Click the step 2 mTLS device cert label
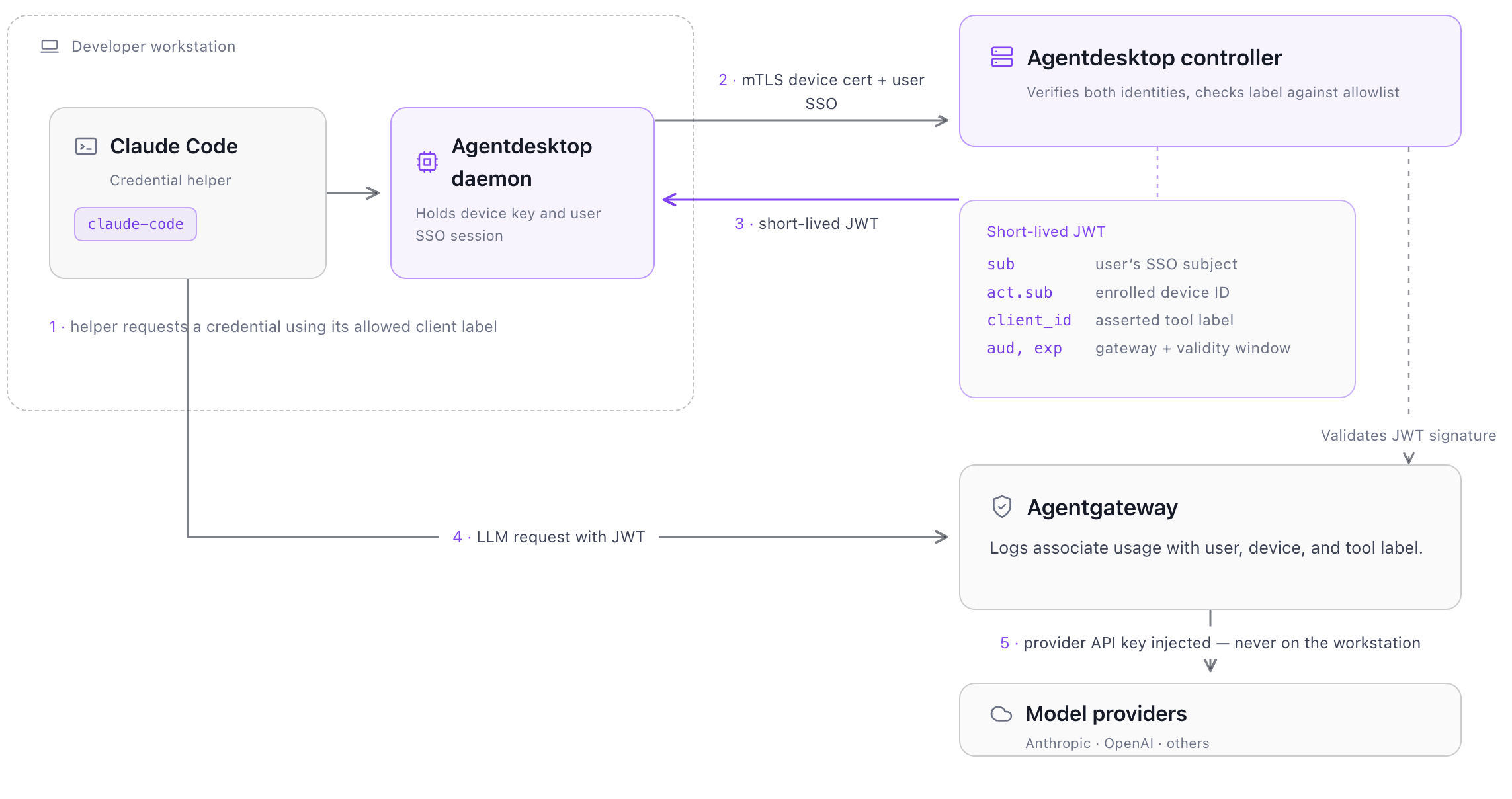 coord(821,92)
